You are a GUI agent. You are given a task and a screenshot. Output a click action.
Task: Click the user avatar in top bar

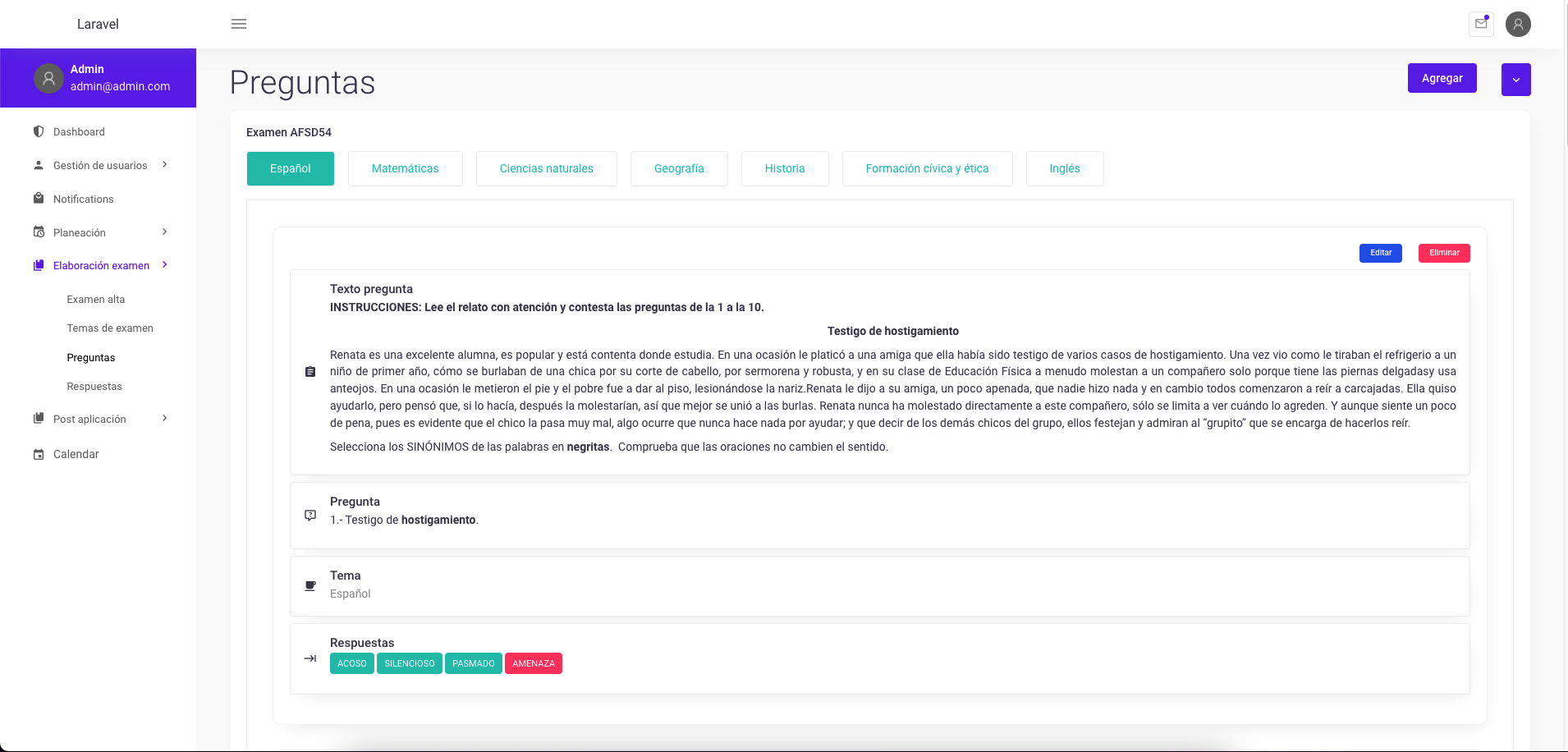[1518, 24]
